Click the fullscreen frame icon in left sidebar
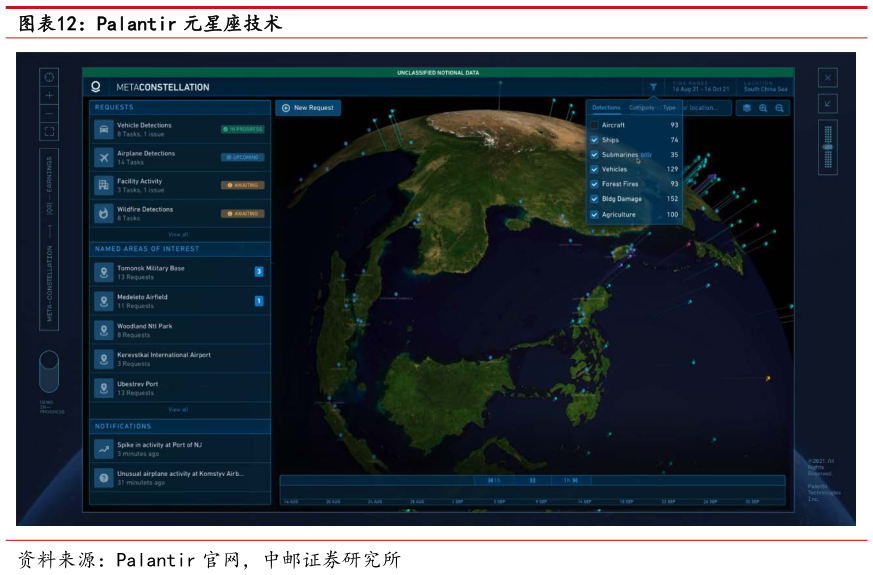The width and height of the screenshot is (873, 575). coord(50,131)
